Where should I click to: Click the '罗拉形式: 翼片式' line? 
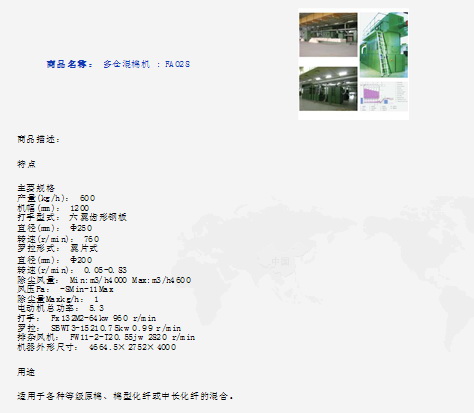coord(57,248)
